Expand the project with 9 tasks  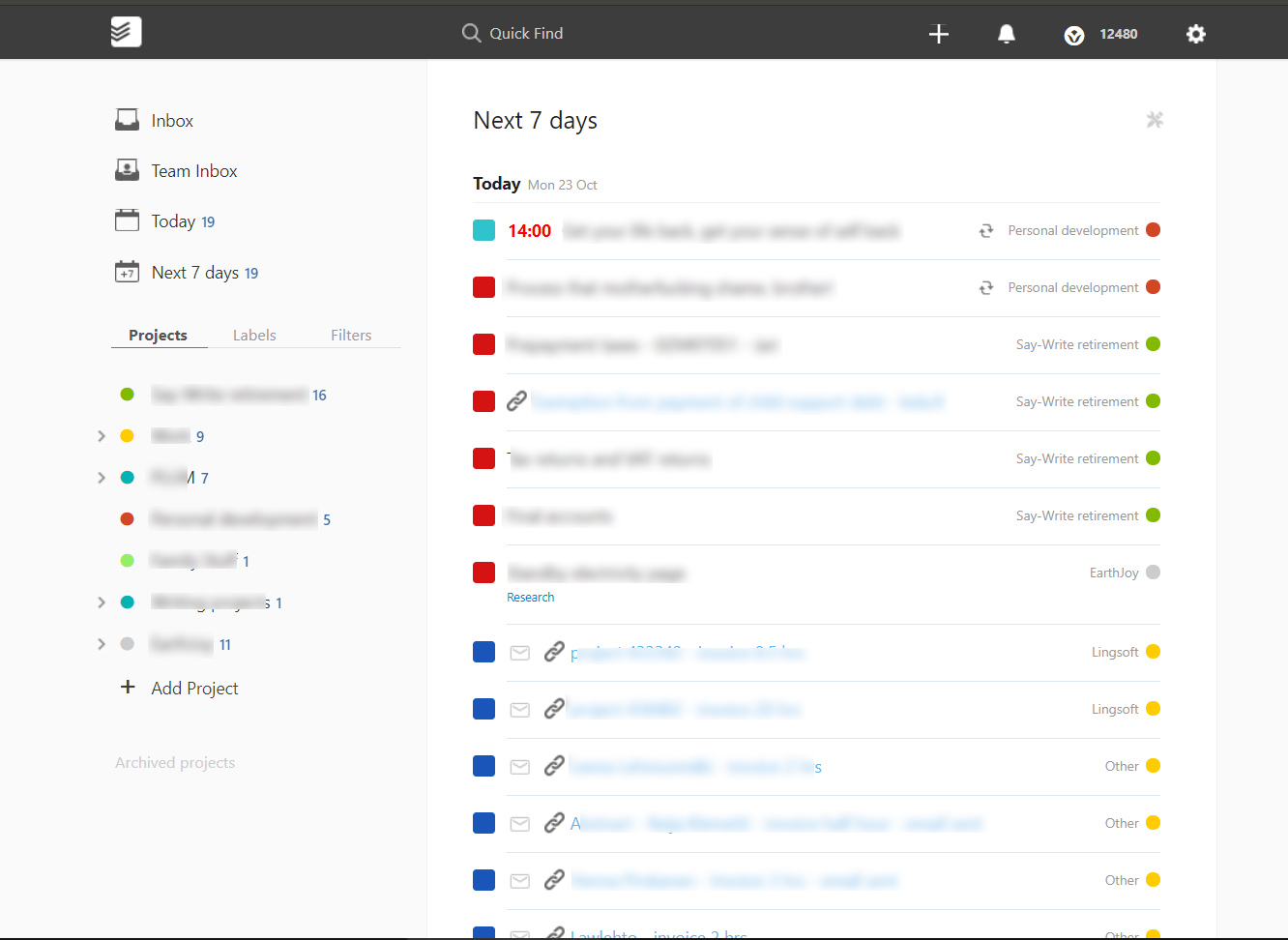coord(102,435)
